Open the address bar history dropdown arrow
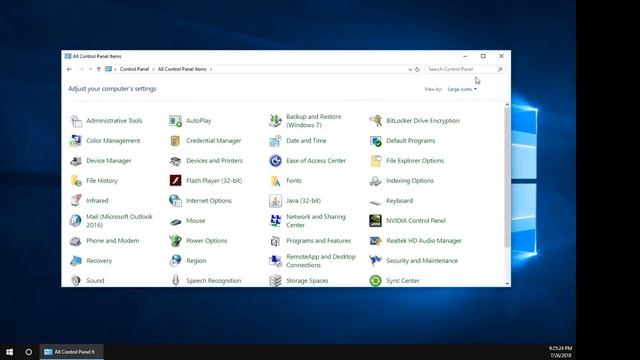 410,69
